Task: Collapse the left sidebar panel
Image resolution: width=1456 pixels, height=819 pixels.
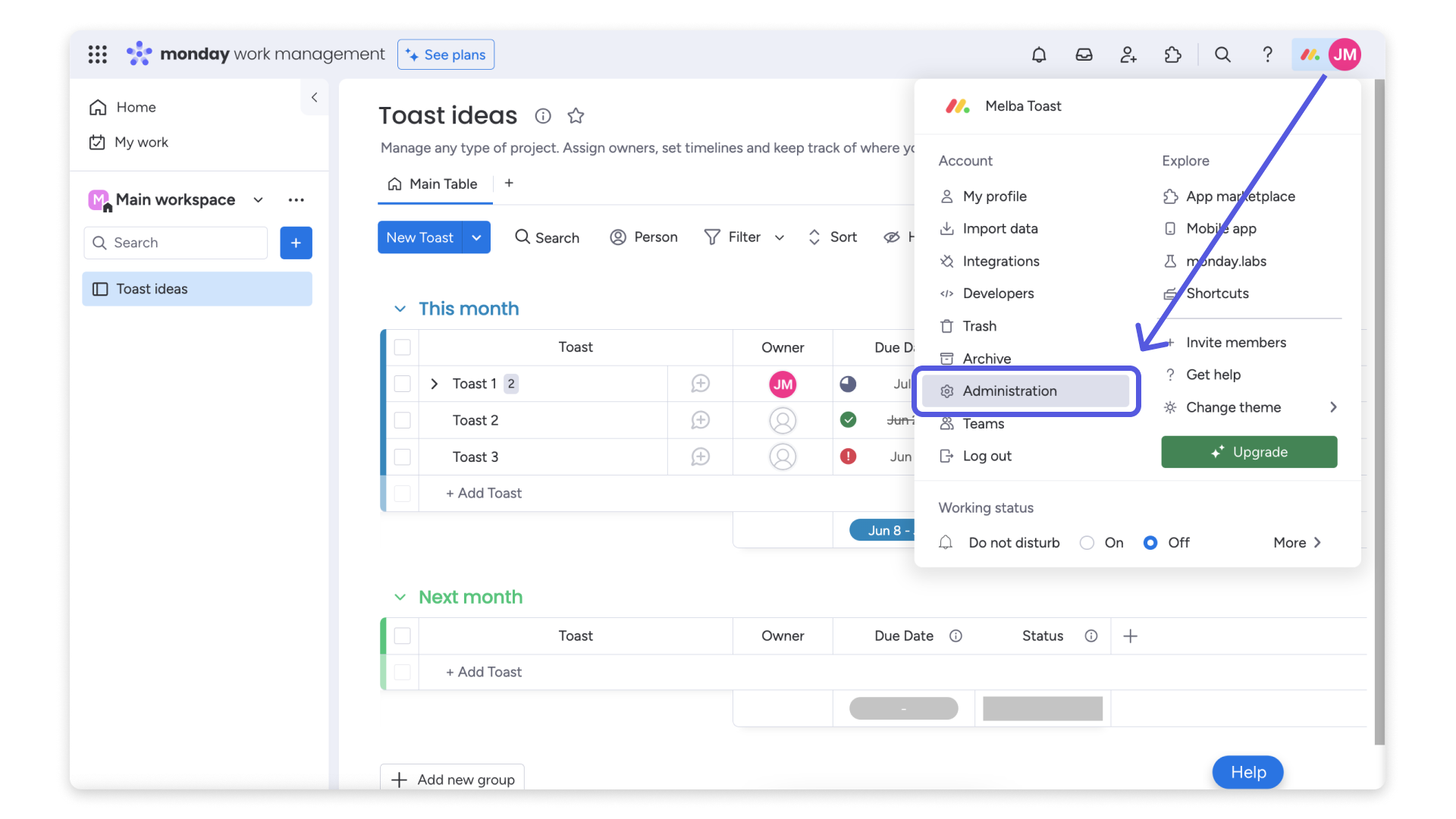Action: [x=315, y=97]
